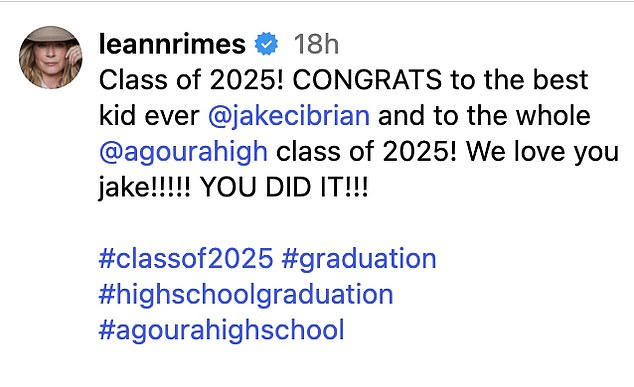Click the 'We love you' text

click(543, 152)
